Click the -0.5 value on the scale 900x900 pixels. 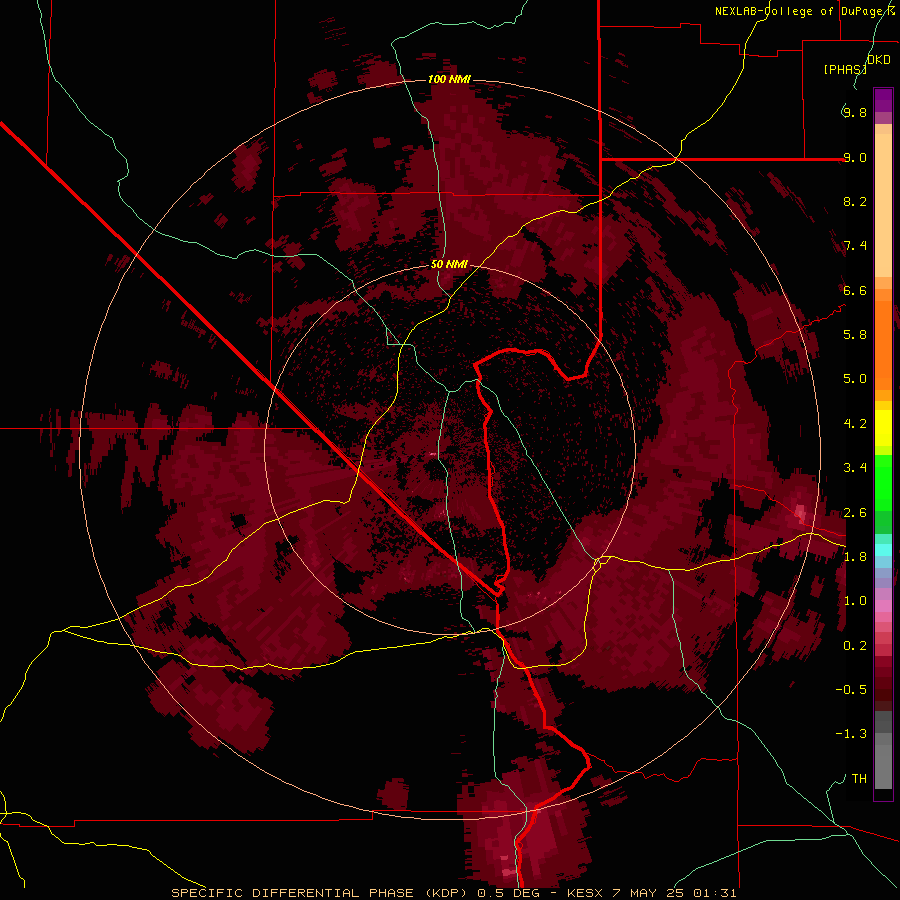tap(851, 690)
